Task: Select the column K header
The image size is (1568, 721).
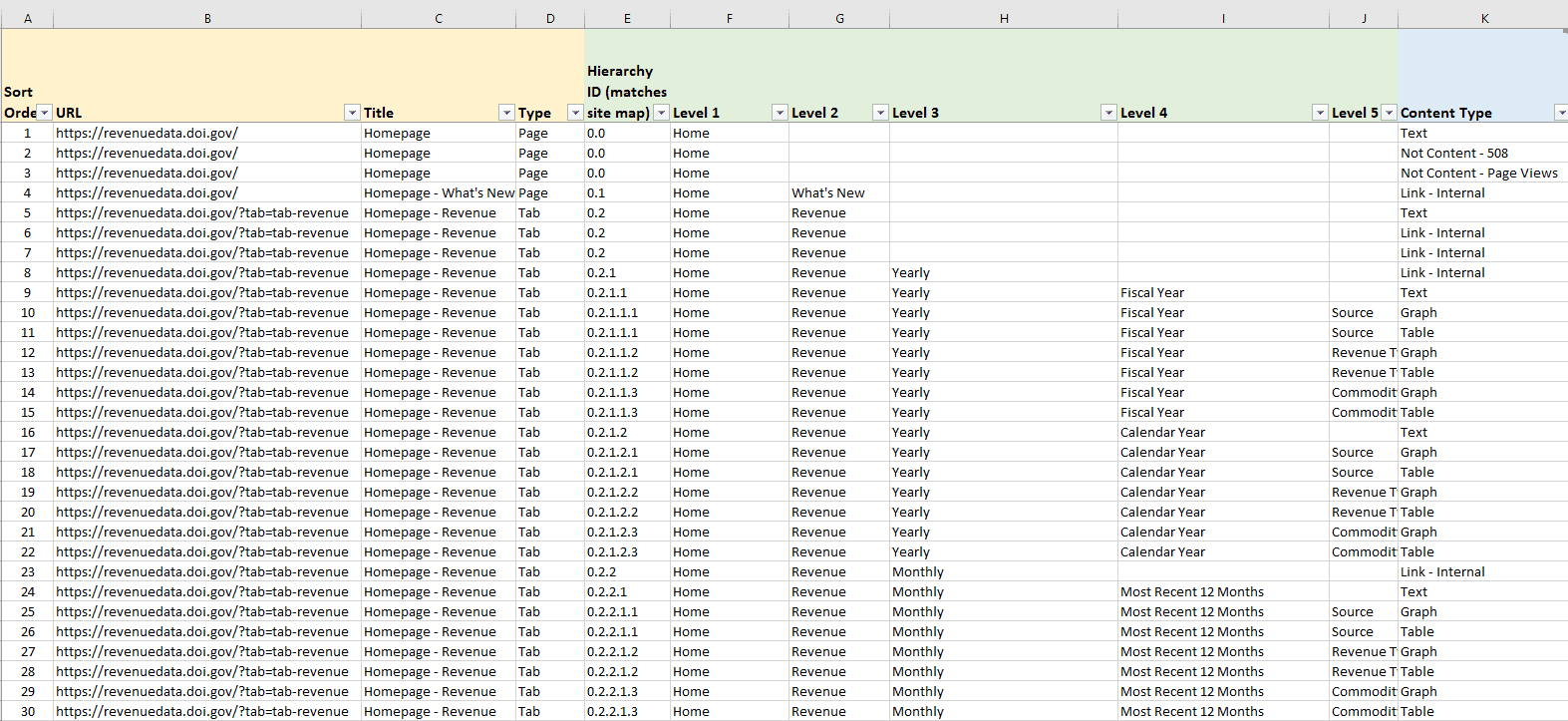Action: tap(1483, 18)
